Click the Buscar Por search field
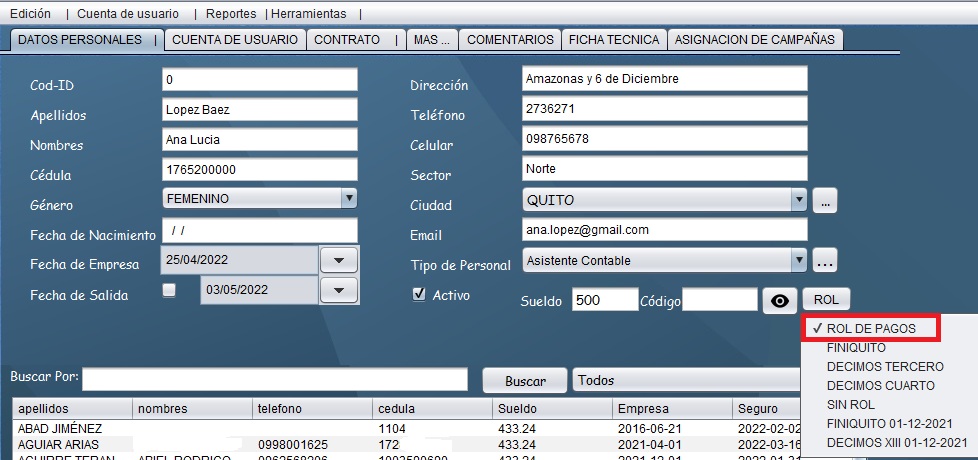This screenshot has width=978, height=460. click(x=274, y=379)
